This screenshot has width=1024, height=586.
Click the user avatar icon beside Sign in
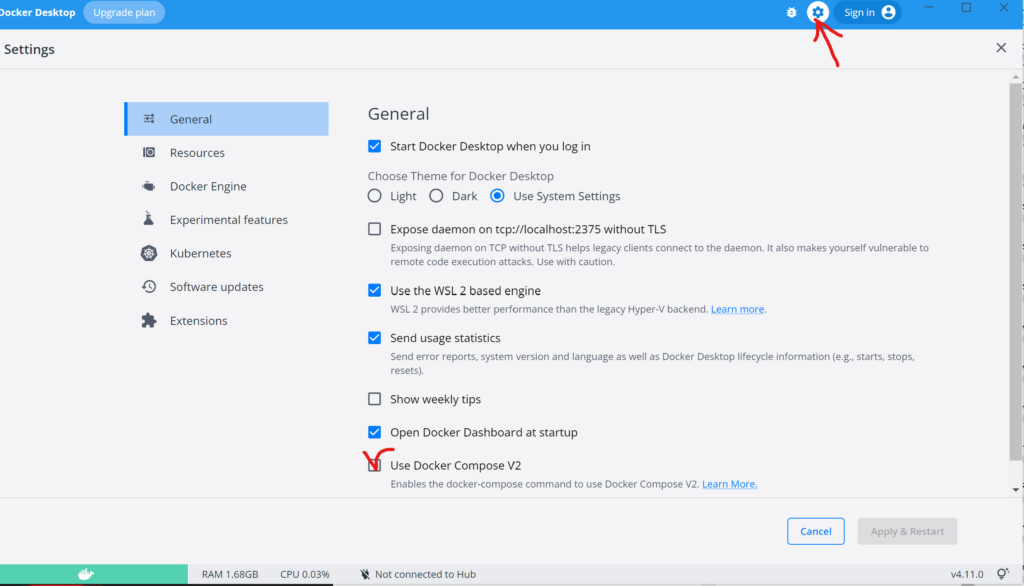[888, 12]
